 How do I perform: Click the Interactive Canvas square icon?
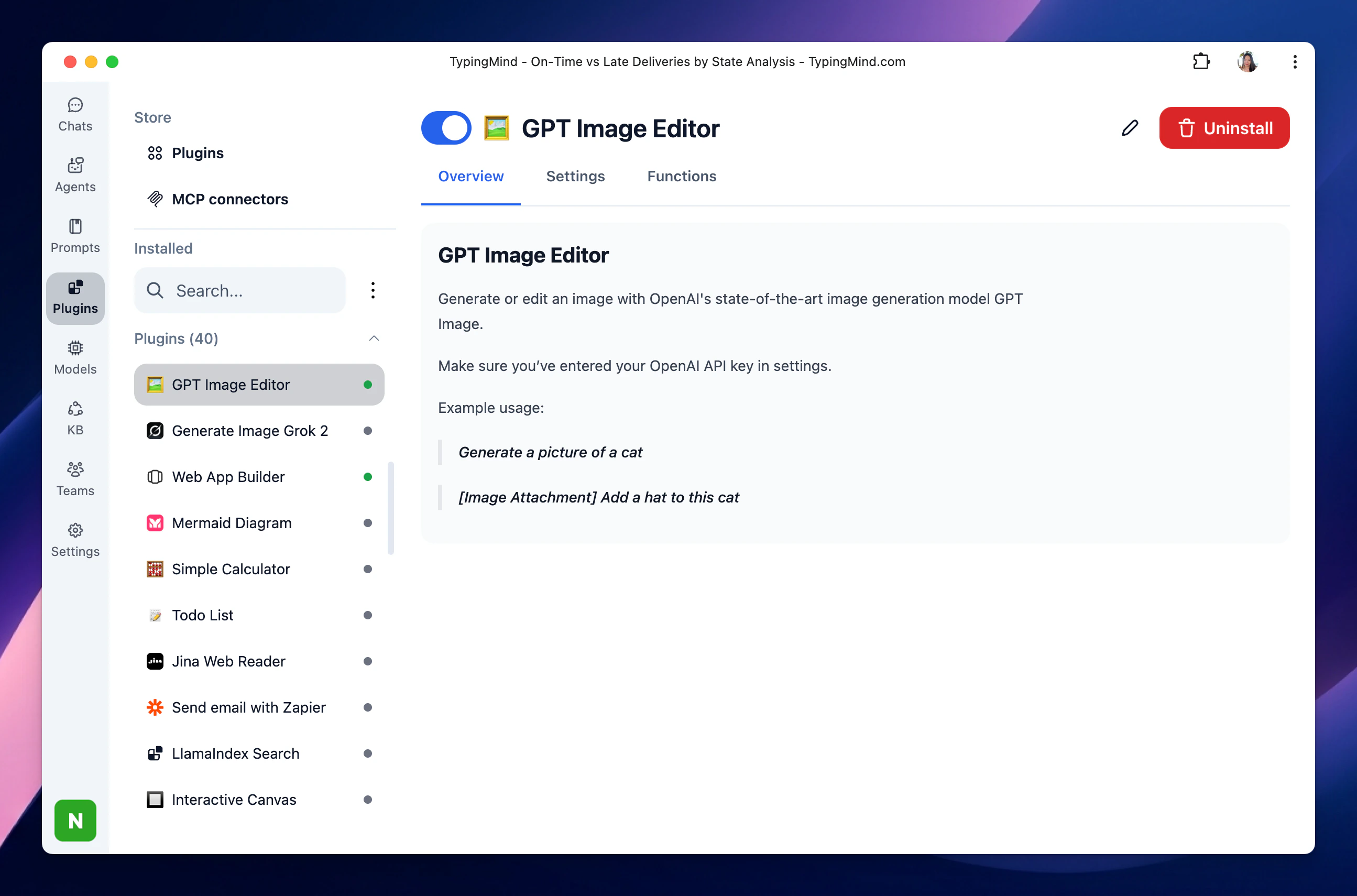(x=155, y=800)
